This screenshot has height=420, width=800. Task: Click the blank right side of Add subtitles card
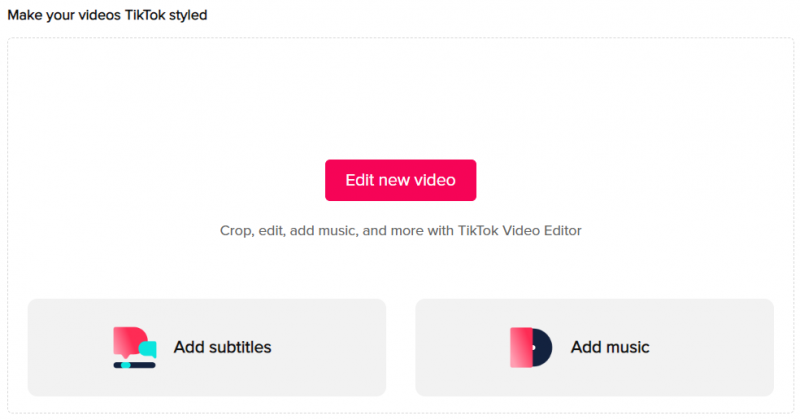[335, 347]
